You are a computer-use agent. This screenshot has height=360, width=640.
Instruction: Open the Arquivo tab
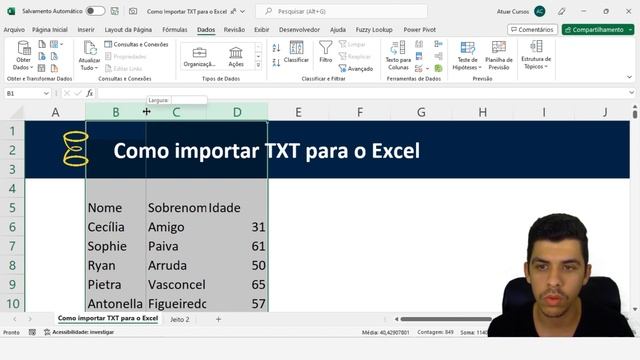tap(14, 29)
